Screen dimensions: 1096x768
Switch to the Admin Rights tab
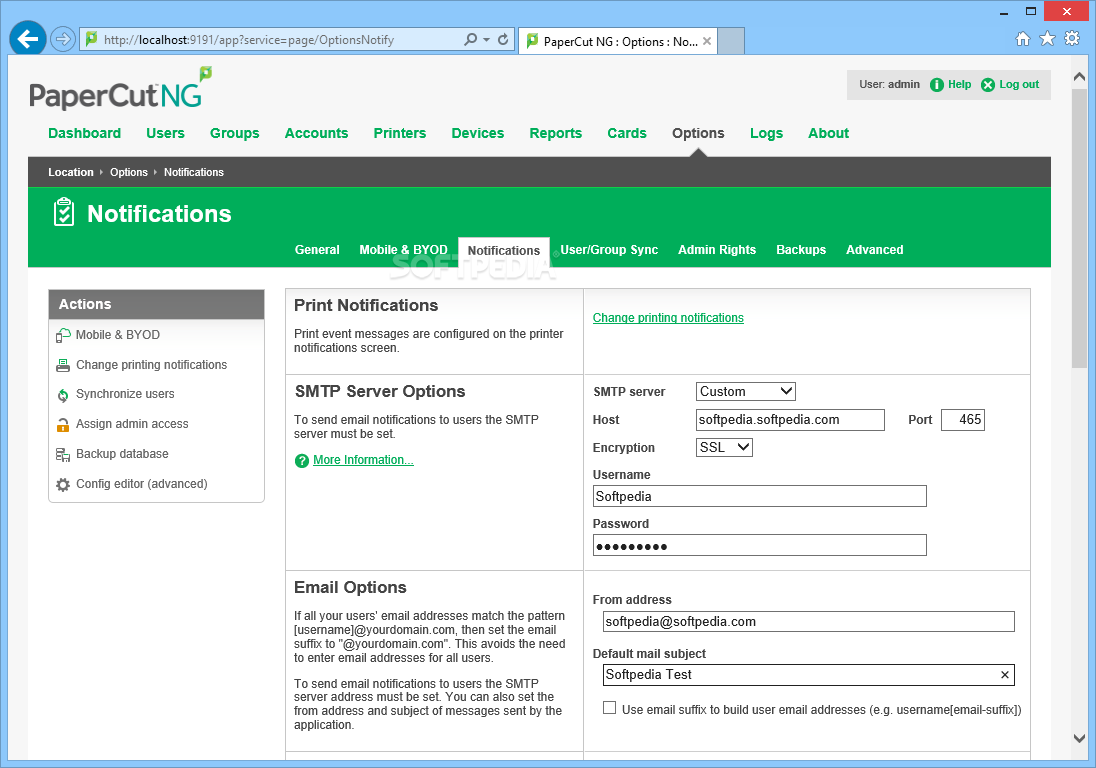(716, 249)
